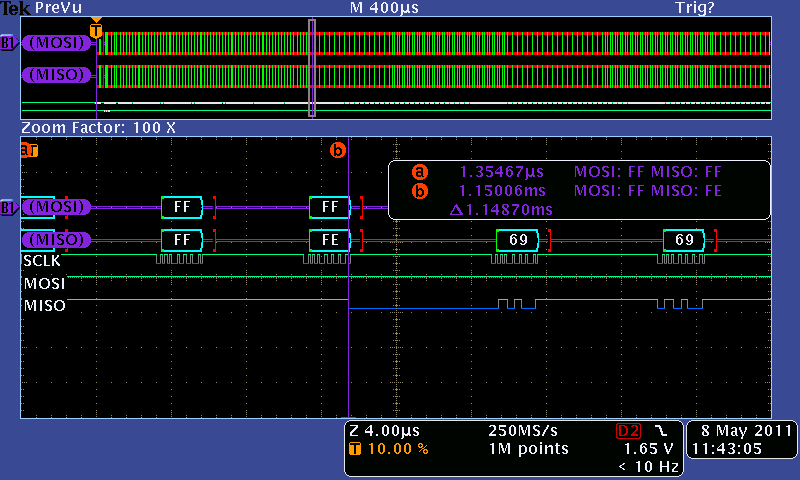Click the MISO FE decoded byte

tap(330, 240)
